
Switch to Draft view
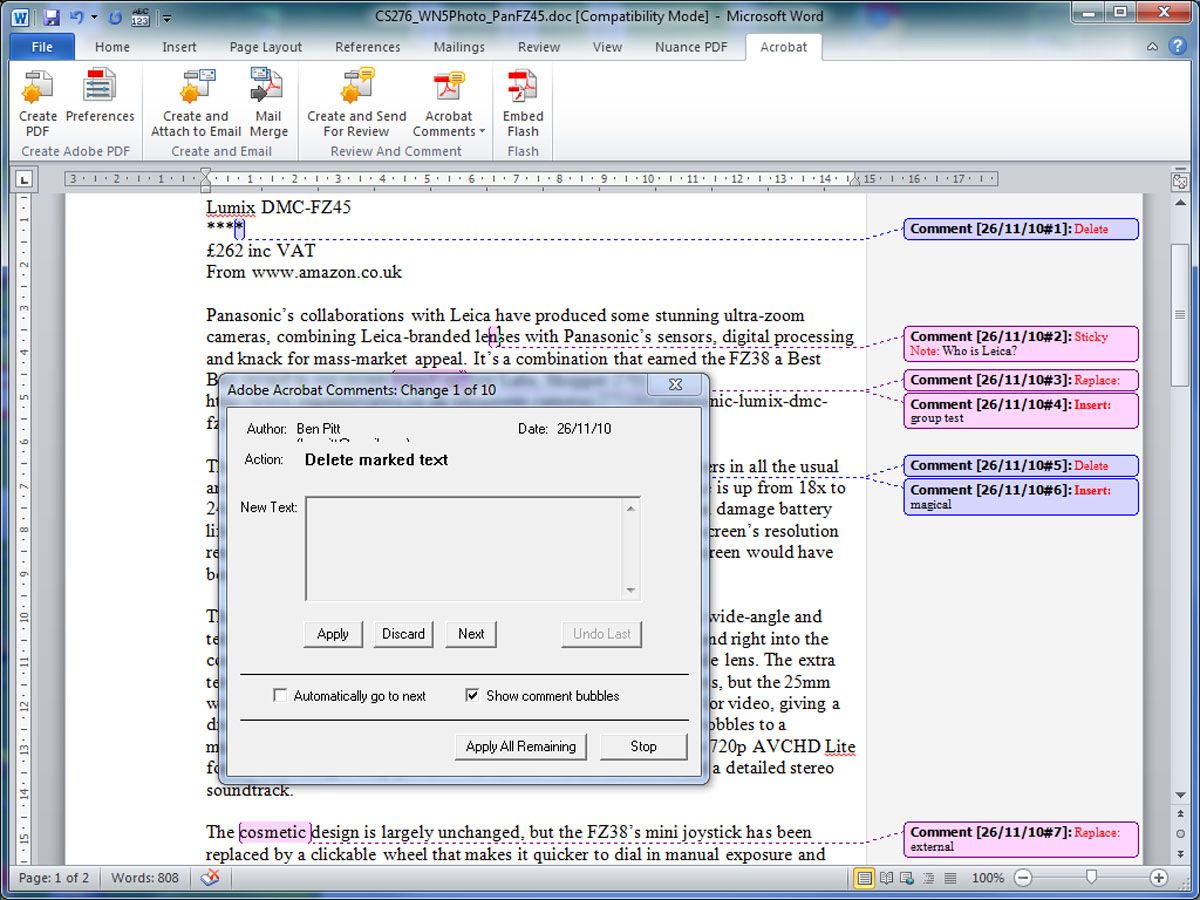coord(950,878)
